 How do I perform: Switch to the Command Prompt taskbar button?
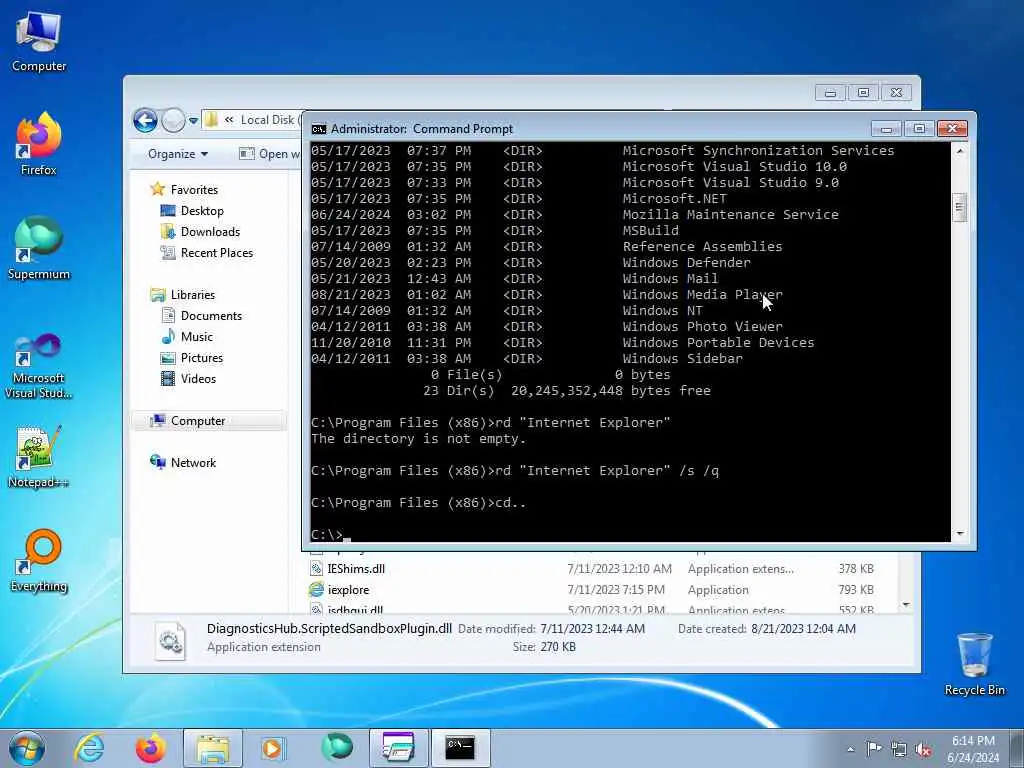click(460, 748)
